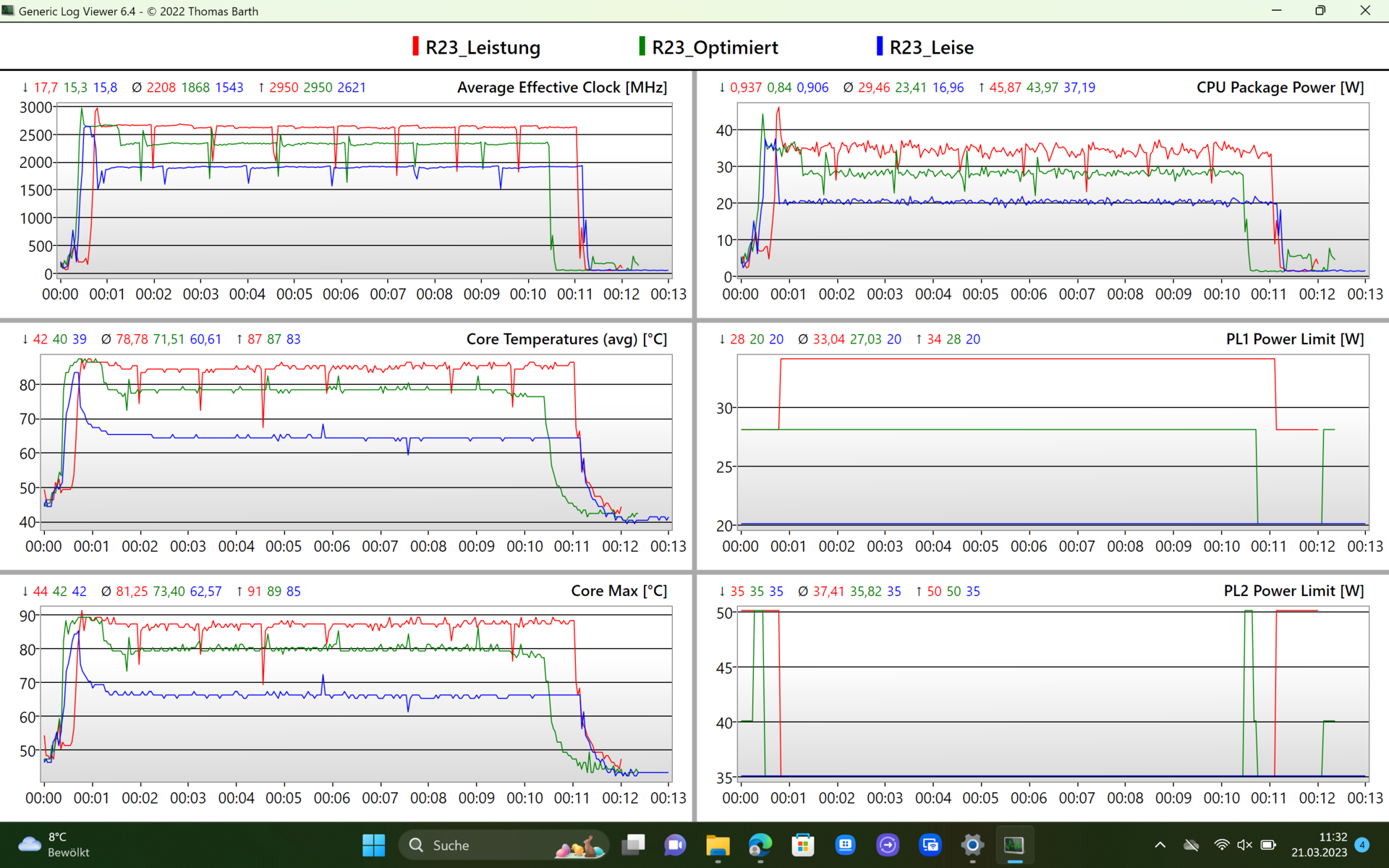This screenshot has width=1389, height=868.
Task: Click the CPU Package Power chart title
Action: point(1279,88)
